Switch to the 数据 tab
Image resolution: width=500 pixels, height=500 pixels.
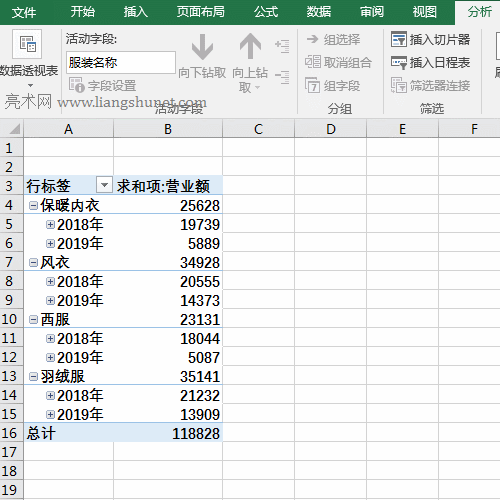pyautogui.click(x=319, y=12)
